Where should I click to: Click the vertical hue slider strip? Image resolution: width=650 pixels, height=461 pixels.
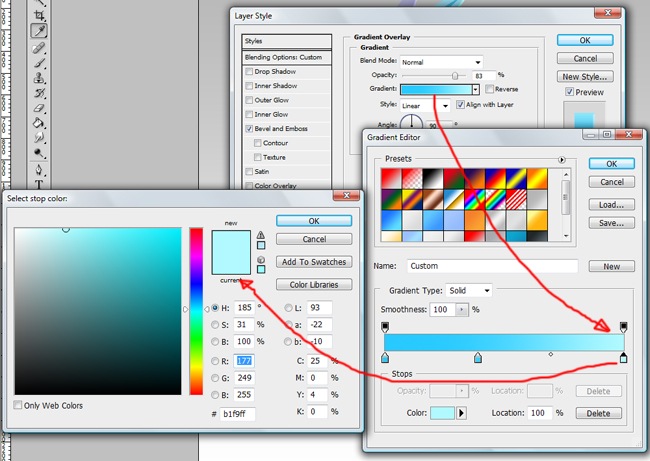coord(196,310)
